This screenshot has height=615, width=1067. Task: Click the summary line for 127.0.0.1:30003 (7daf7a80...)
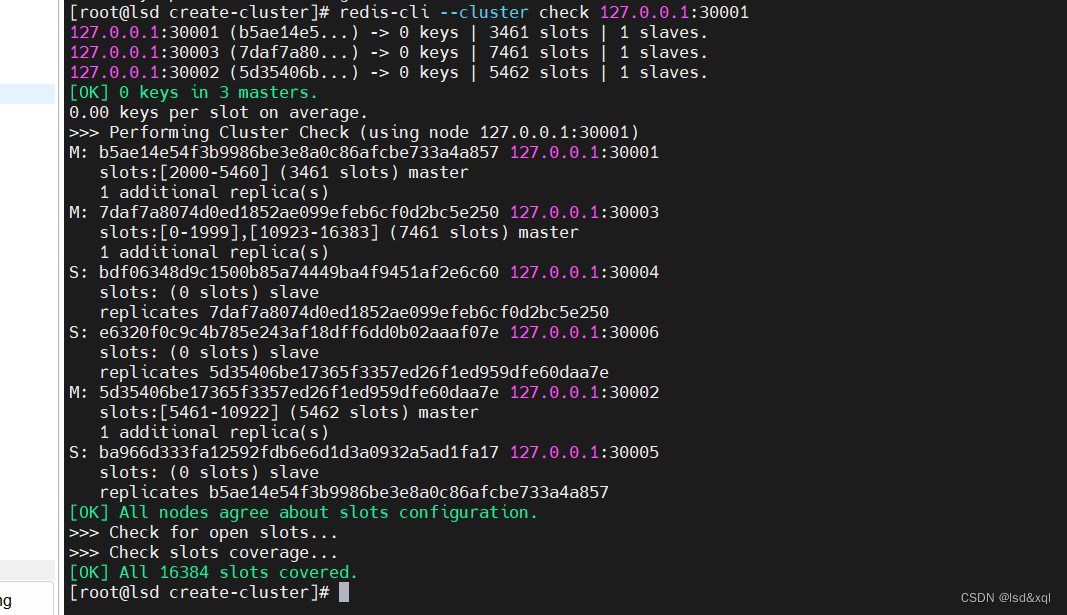(x=389, y=52)
